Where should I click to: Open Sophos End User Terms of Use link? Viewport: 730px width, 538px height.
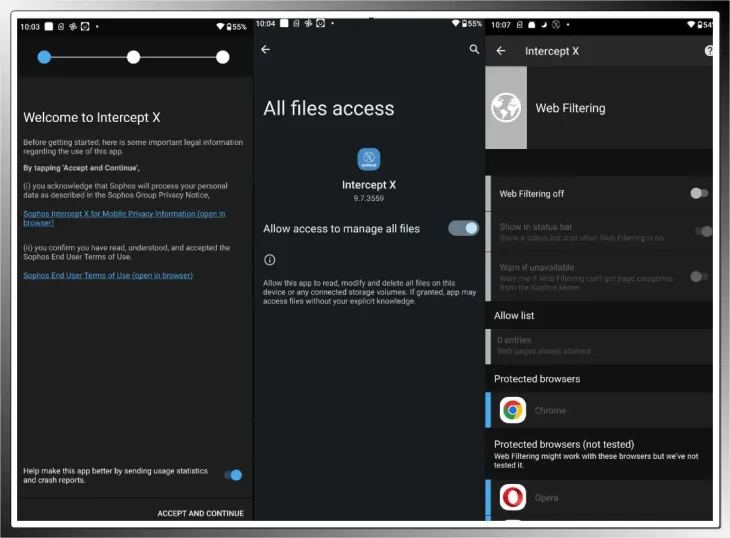point(108,275)
